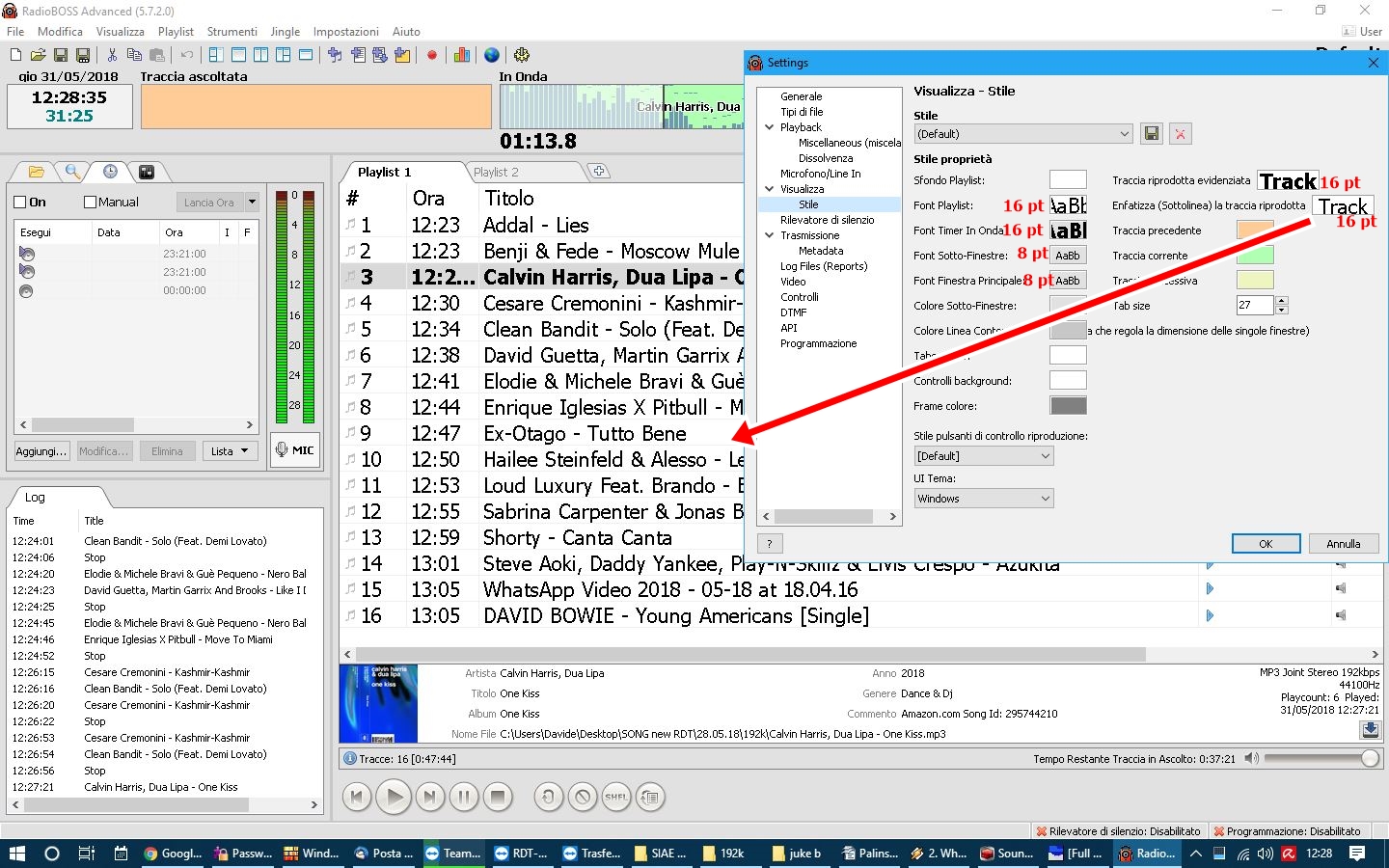Click OK in the Settings dialog
This screenshot has height=868, width=1389.
pos(1266,544)
